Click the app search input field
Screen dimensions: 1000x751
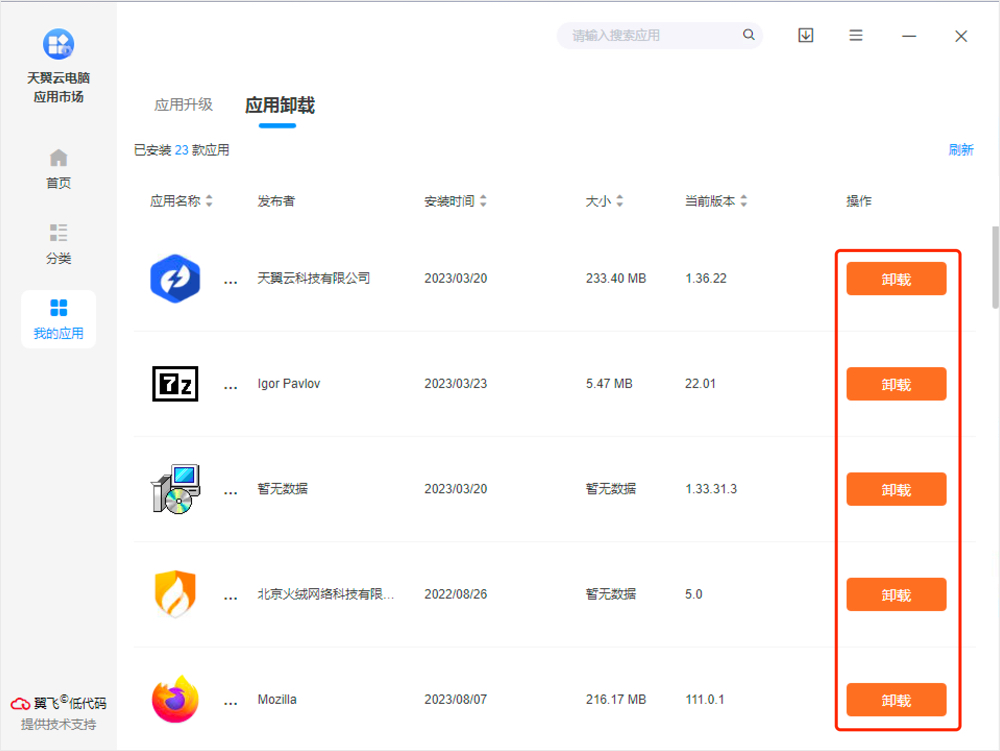point(650,36)
